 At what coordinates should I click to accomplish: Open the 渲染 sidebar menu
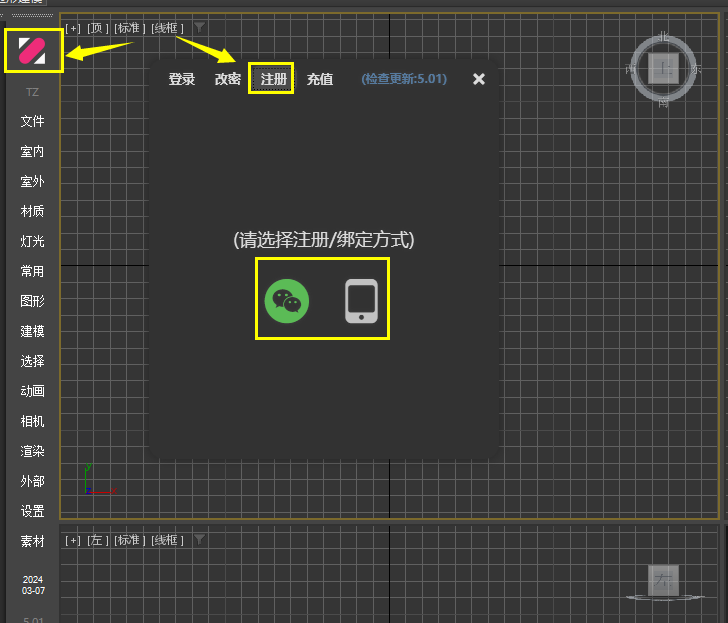coord(32,451)
